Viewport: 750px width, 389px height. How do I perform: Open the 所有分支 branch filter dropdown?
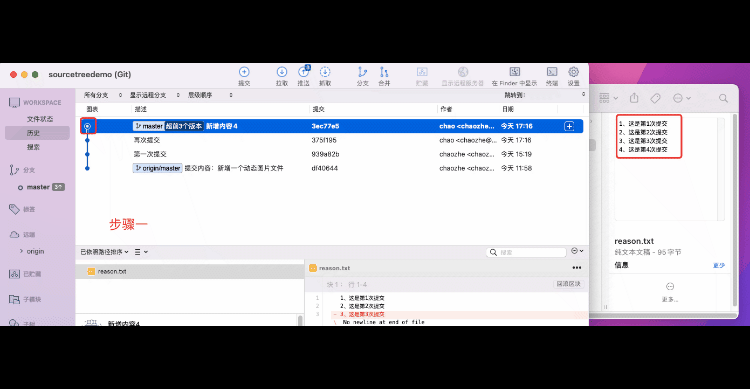coord(103,95)
